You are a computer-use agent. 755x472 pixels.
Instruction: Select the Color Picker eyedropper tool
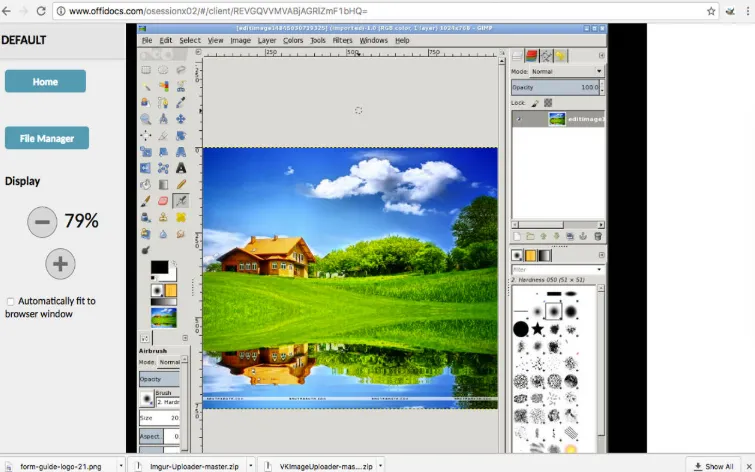(x=181, y=103)
